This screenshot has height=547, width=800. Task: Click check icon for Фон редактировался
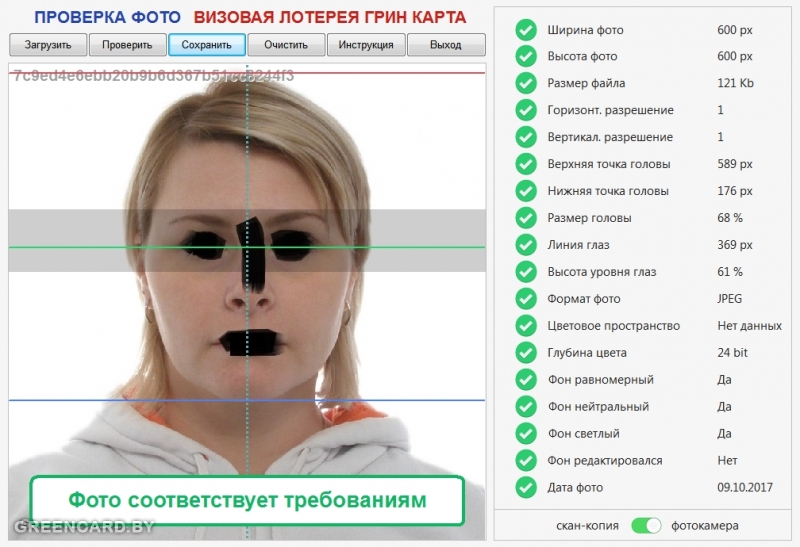(x=526, y=461)
